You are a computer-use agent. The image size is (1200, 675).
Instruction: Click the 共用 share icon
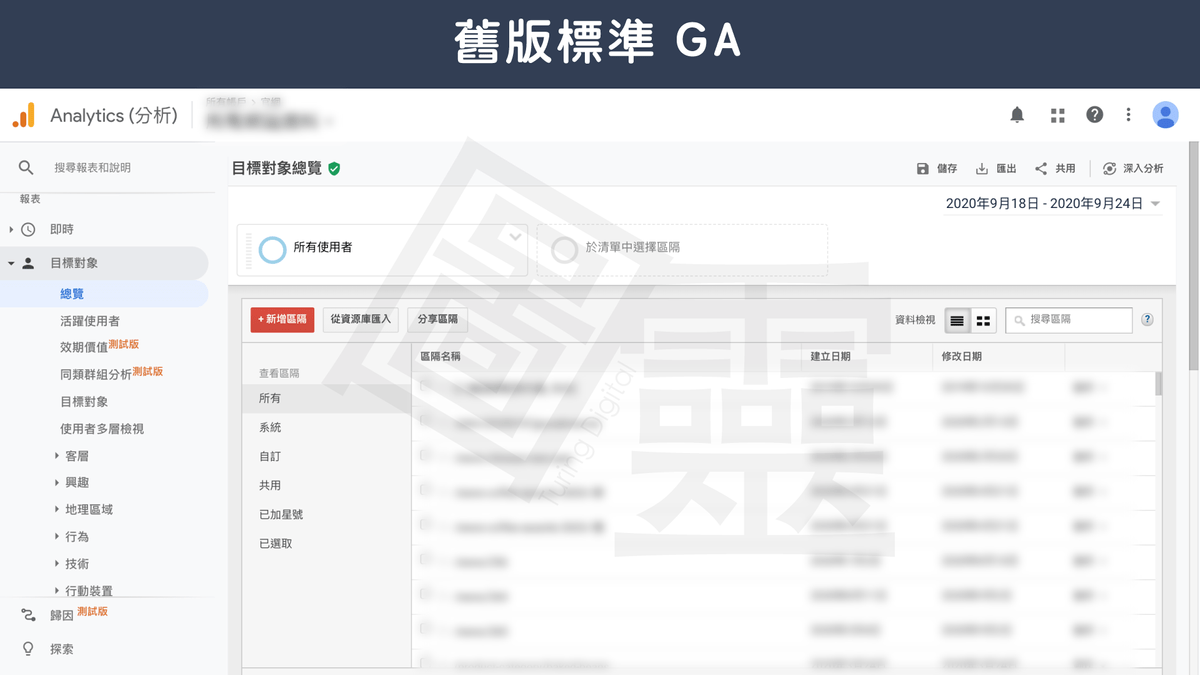1041,169
